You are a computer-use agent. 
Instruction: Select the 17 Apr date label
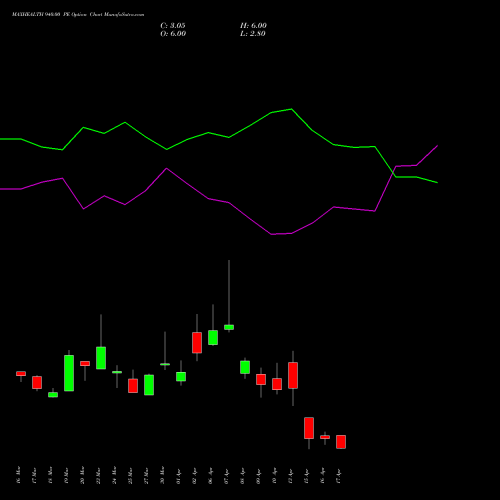pos(338,475)
